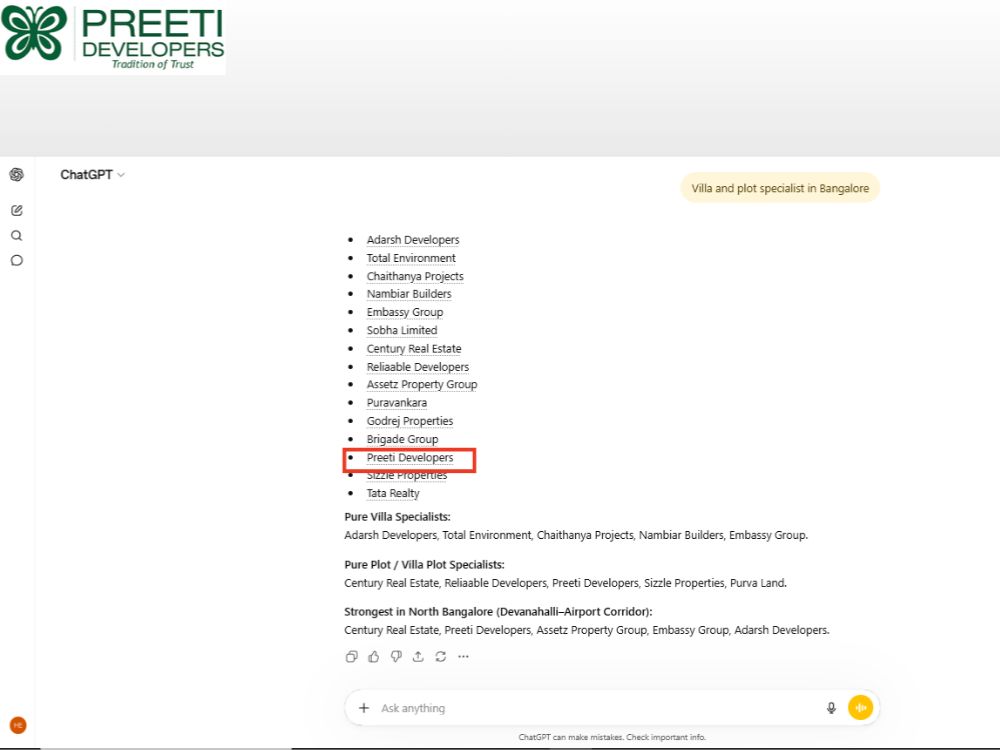This screenshot has height=750, width=1000.
Task: Open the search chats magnifier icon
Action: tap(17, 235)
